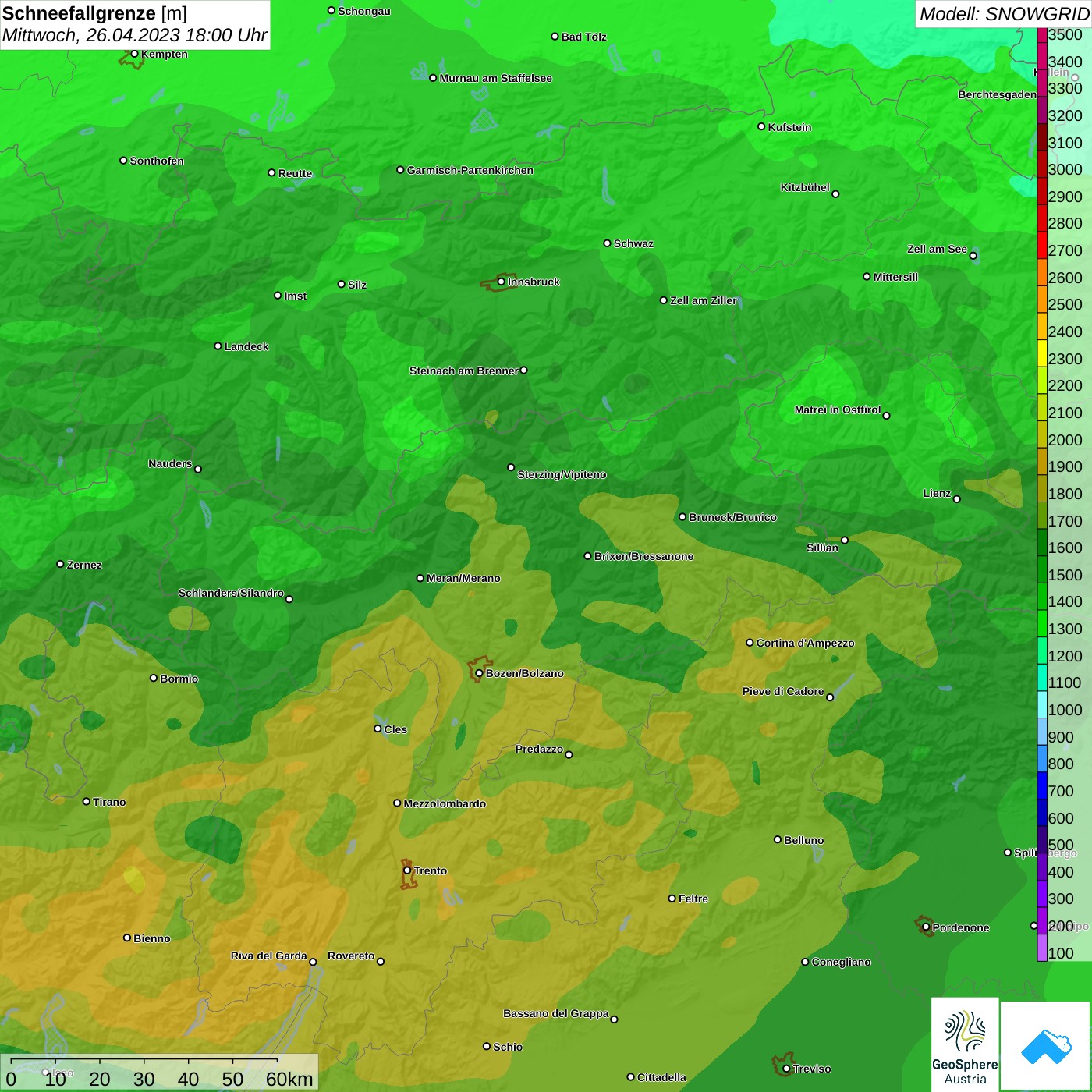1092x1092 pixels.
Task: Click the 'Schlanders/Silandro' map label
Action: click(231, 593)
